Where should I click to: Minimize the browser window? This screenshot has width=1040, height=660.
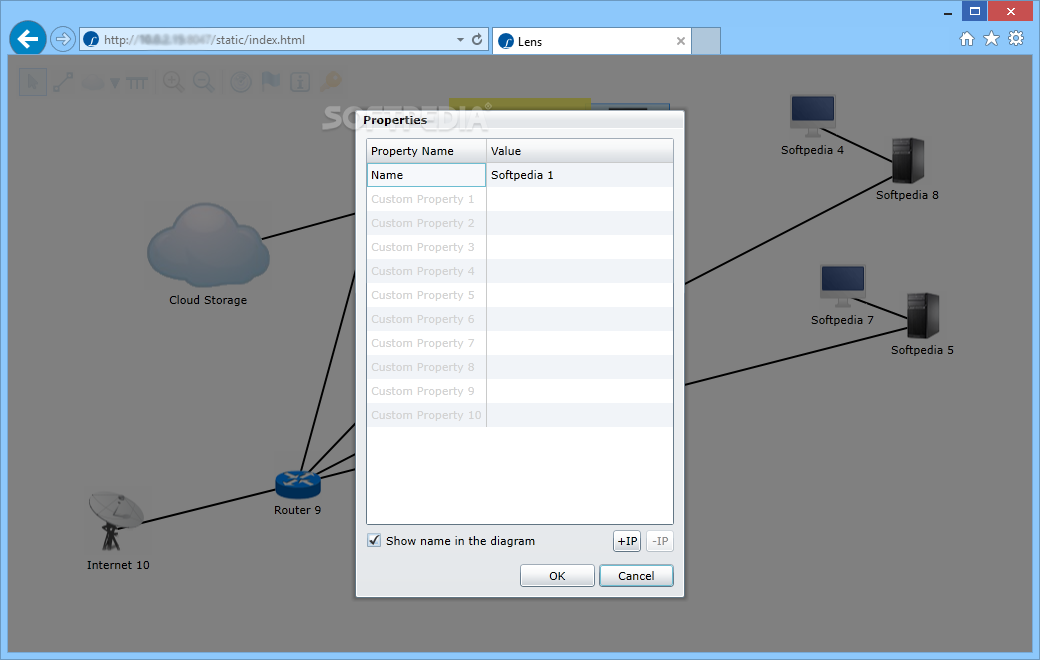(x=948, y=13)
